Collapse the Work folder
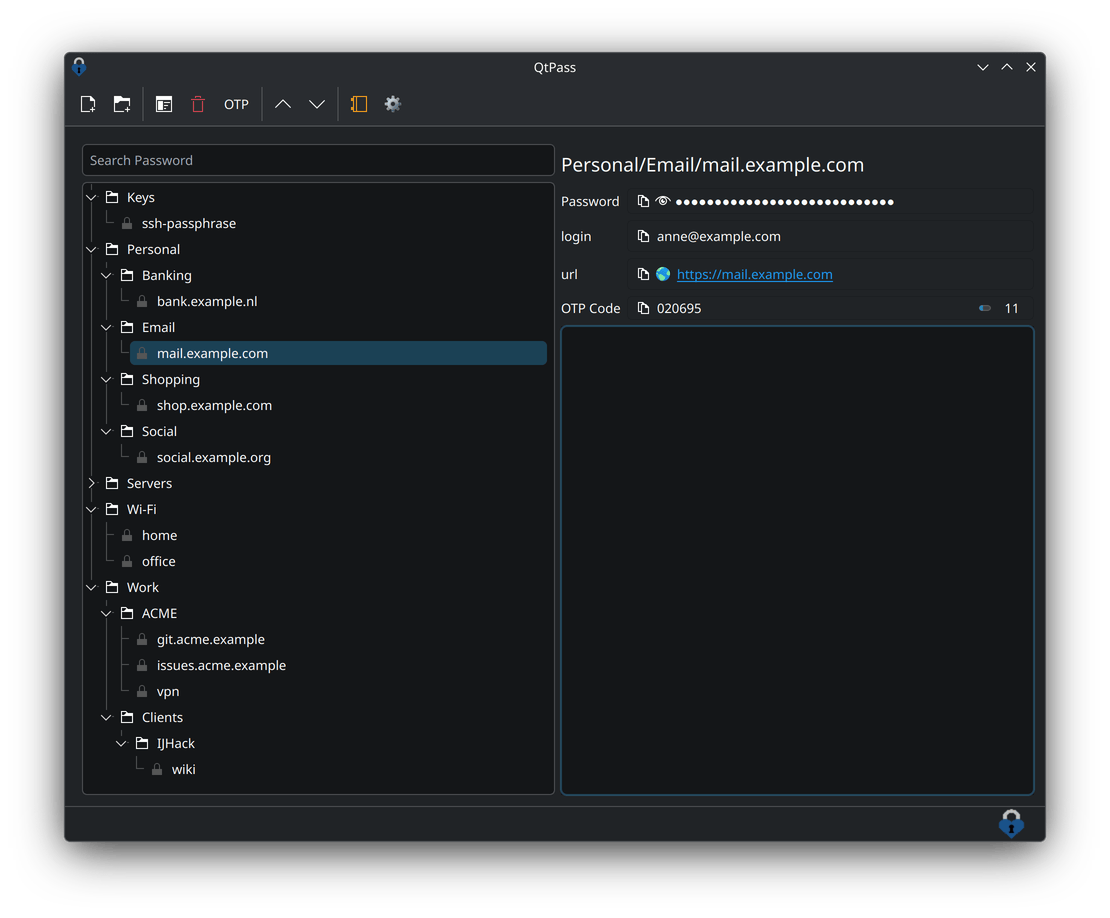This screenshot has height=918, width=1110. coord(91,587)
